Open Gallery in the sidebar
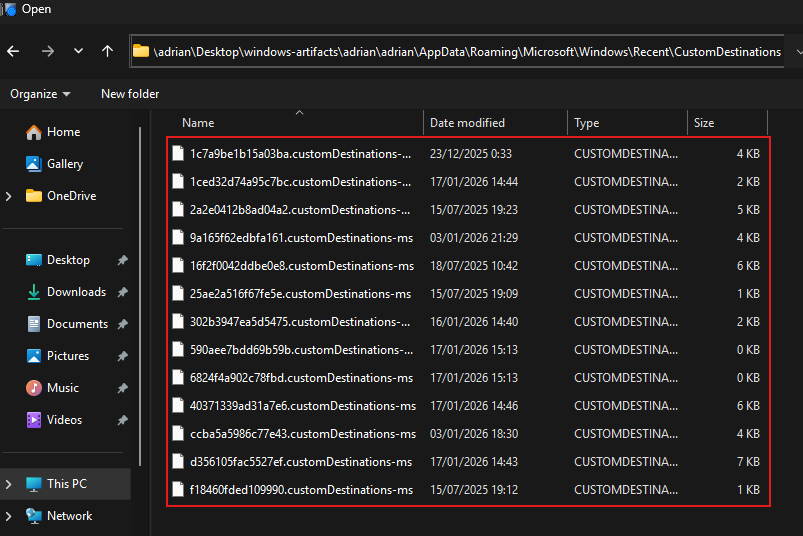Image resolution: width=803 pixels, height=536 pixels. click(x=65, y=164)
